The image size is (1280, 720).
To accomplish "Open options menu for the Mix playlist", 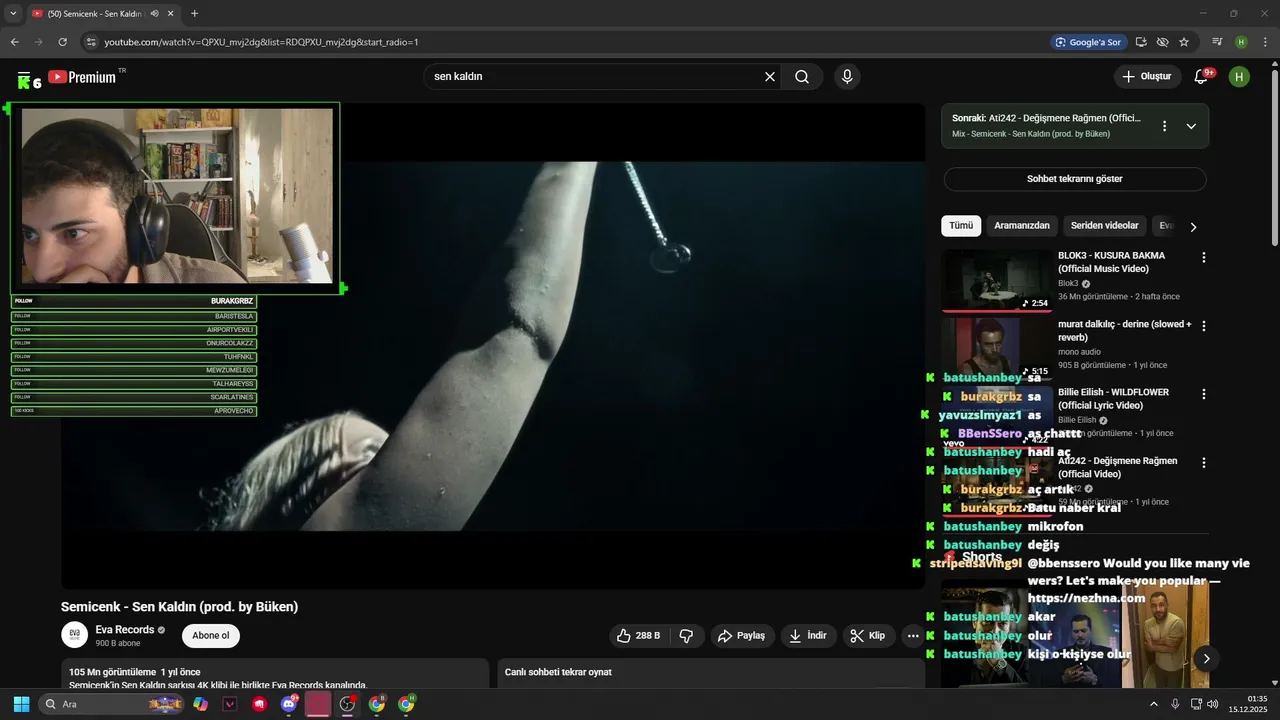I will click(x=1164, y=126).
